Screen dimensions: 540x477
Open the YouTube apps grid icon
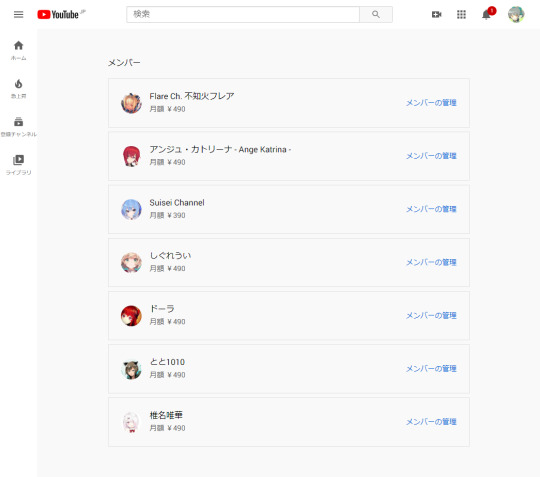(x=461, y=14)
